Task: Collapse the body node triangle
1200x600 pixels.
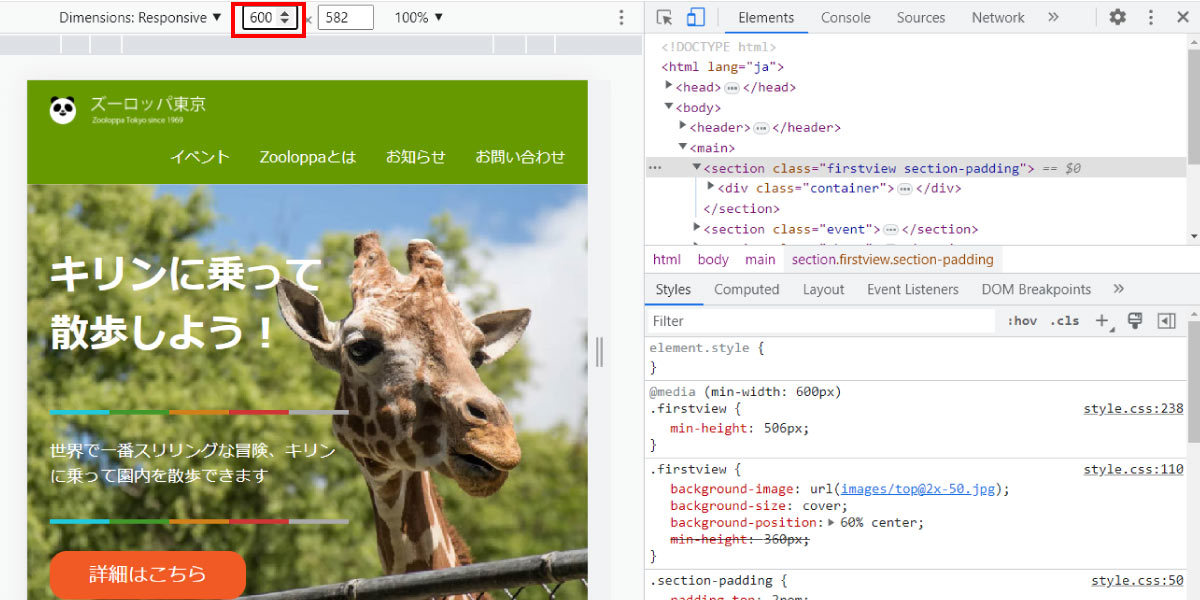Action: pos(669,107)
